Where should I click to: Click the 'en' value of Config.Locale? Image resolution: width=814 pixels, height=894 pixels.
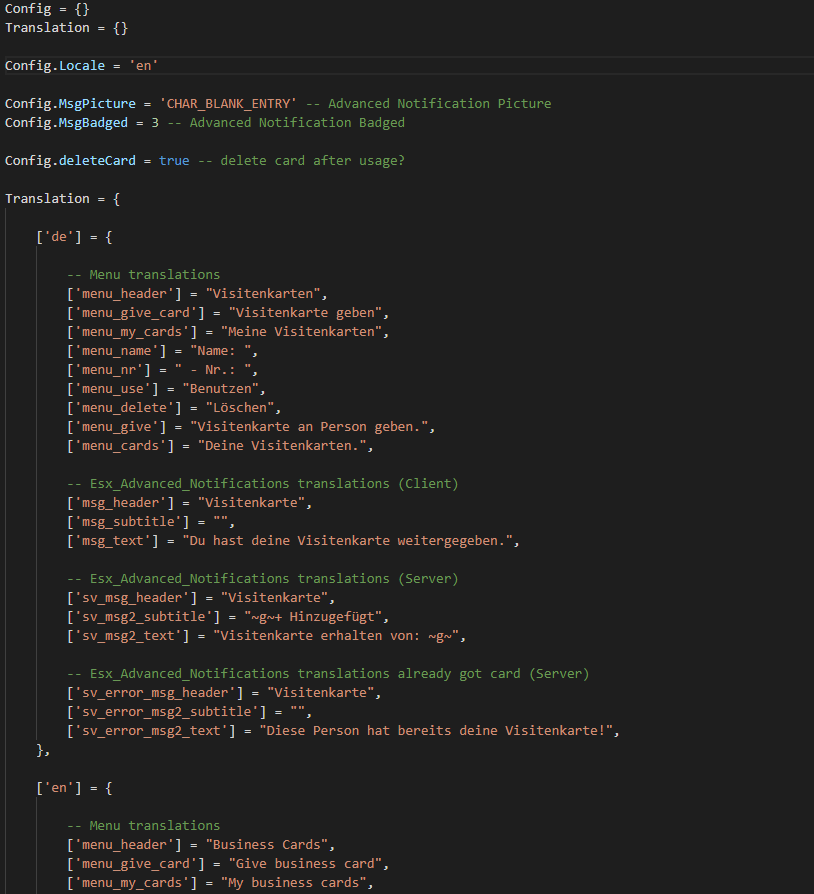143,65
